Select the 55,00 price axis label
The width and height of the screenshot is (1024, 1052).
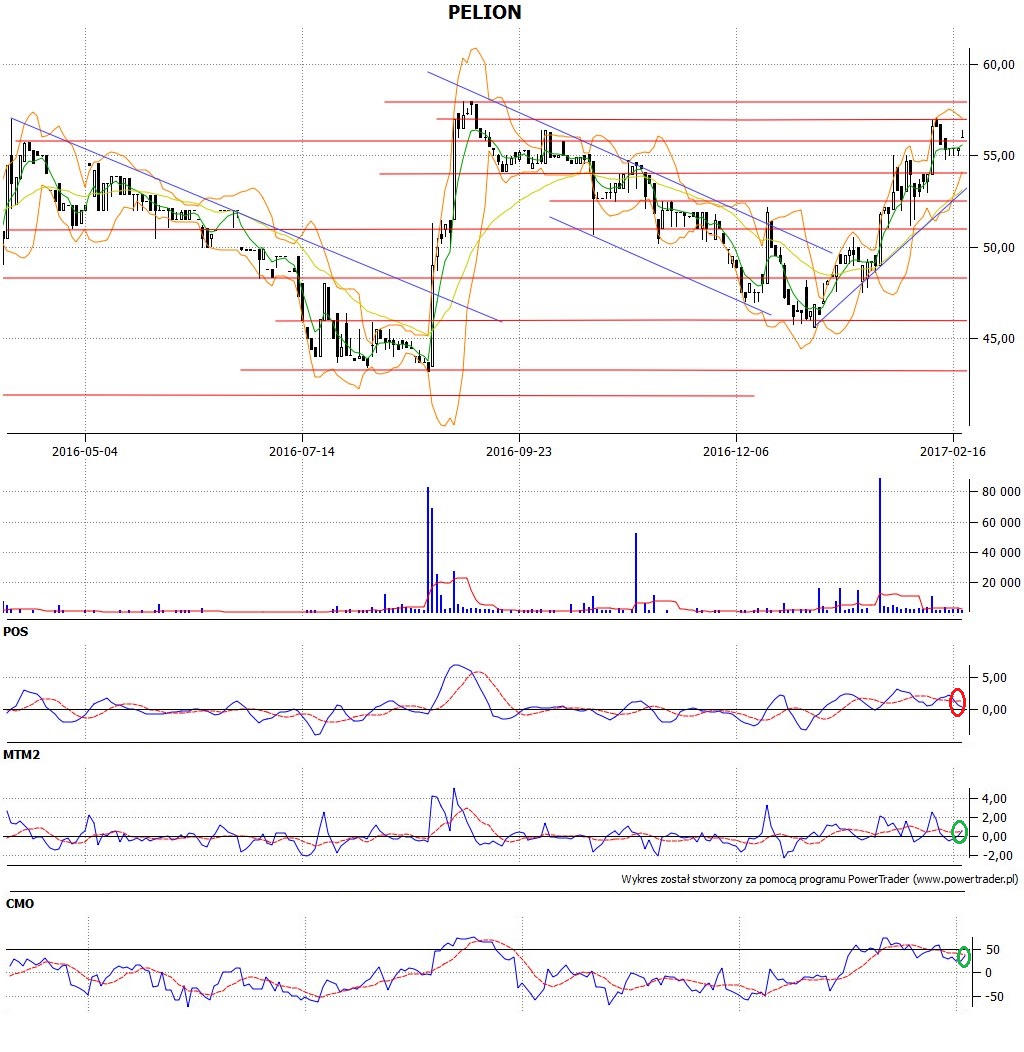[x=999, y=156]
